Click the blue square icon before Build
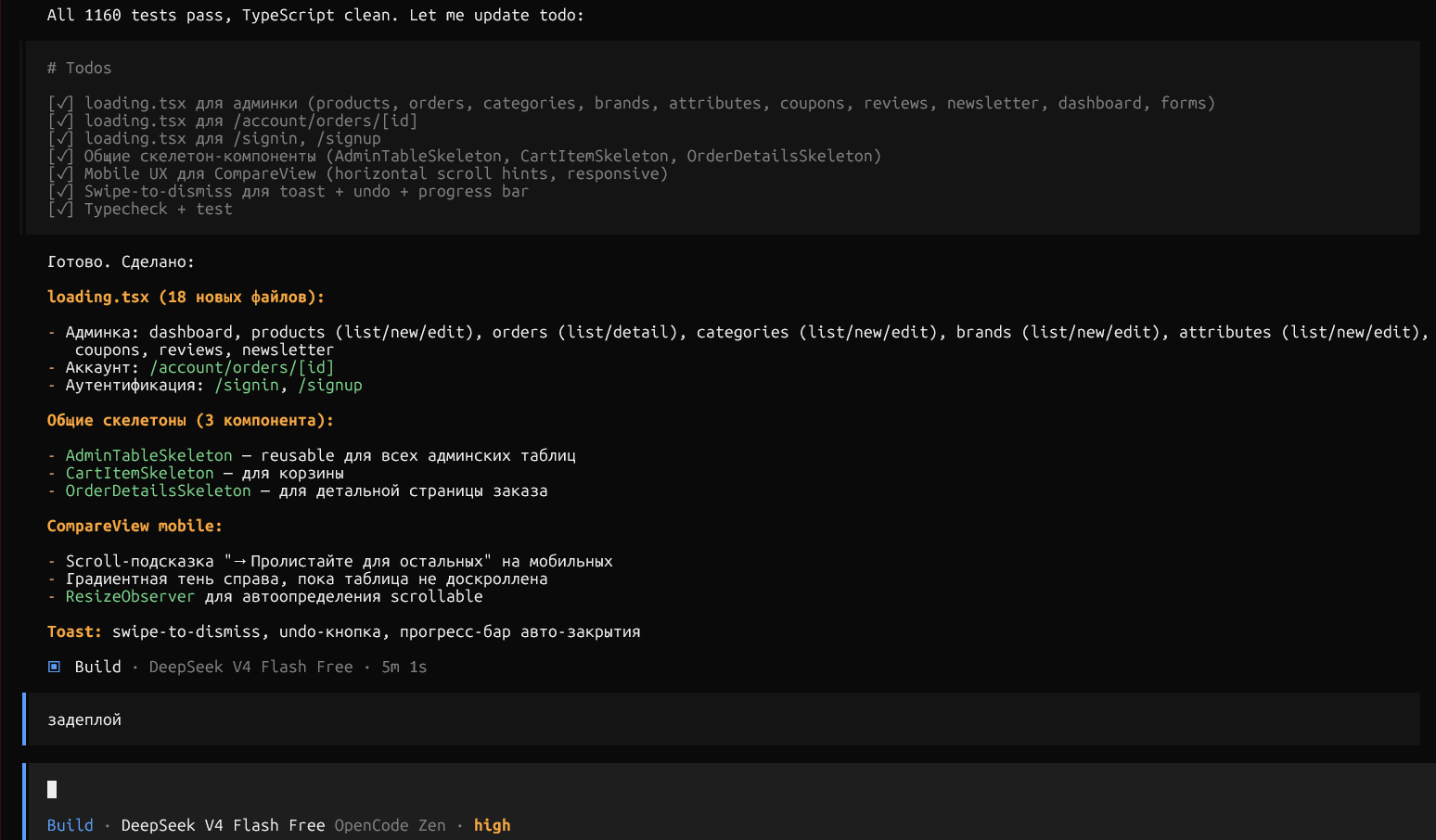 (x=54, y=667)
